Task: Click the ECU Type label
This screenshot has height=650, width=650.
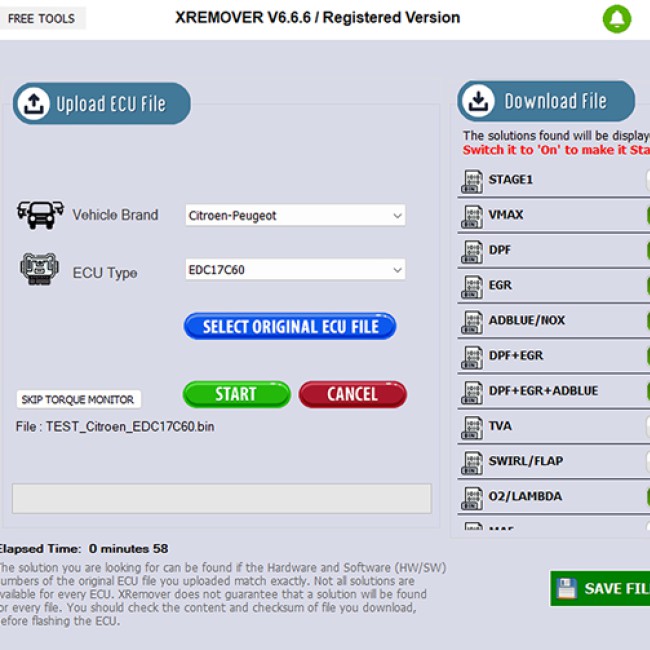Action: pos(105,273)
